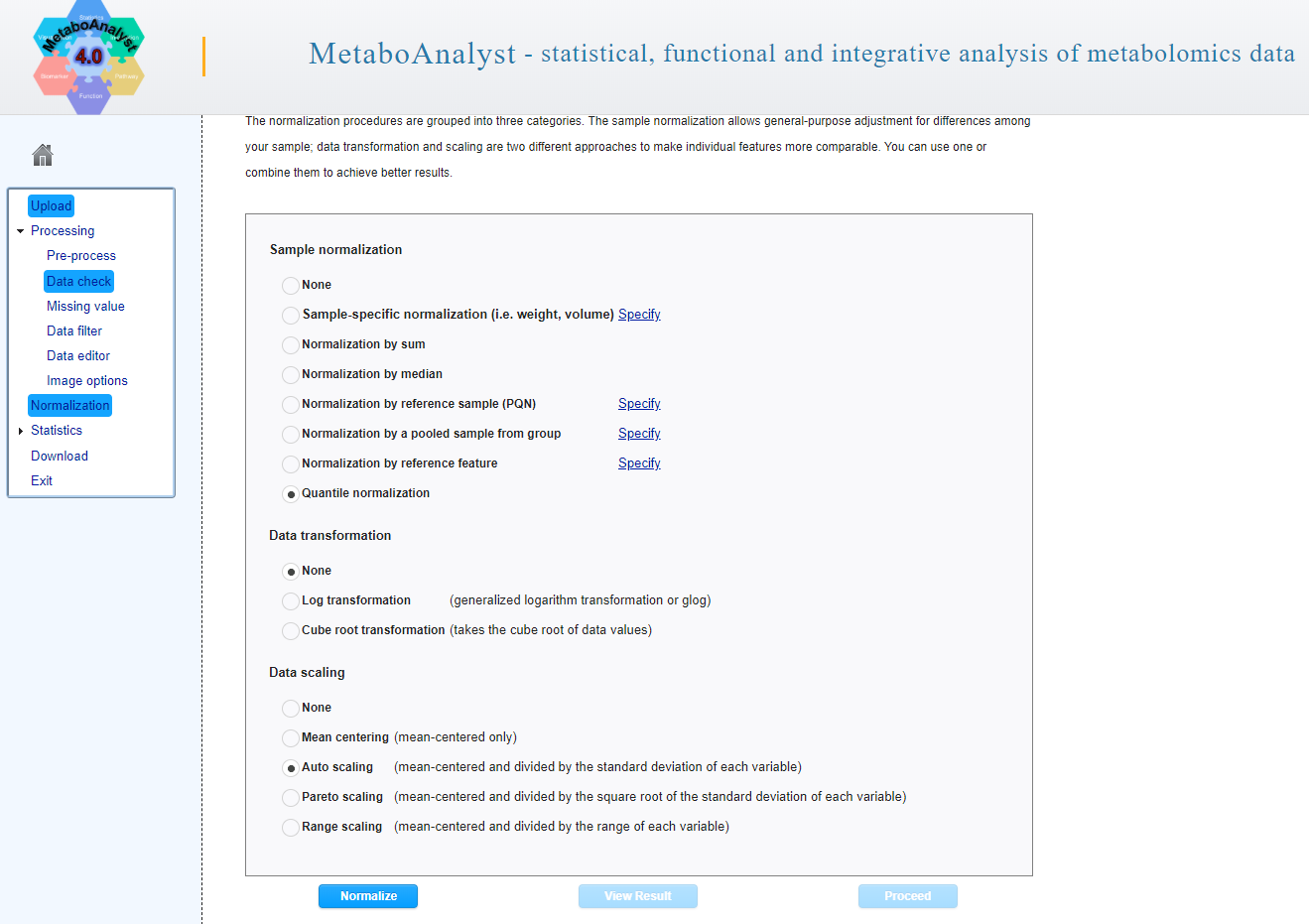This screenshot has width=1309, height=924.
Task: Select Normalization by sum option
Action: tap(291, 345)
